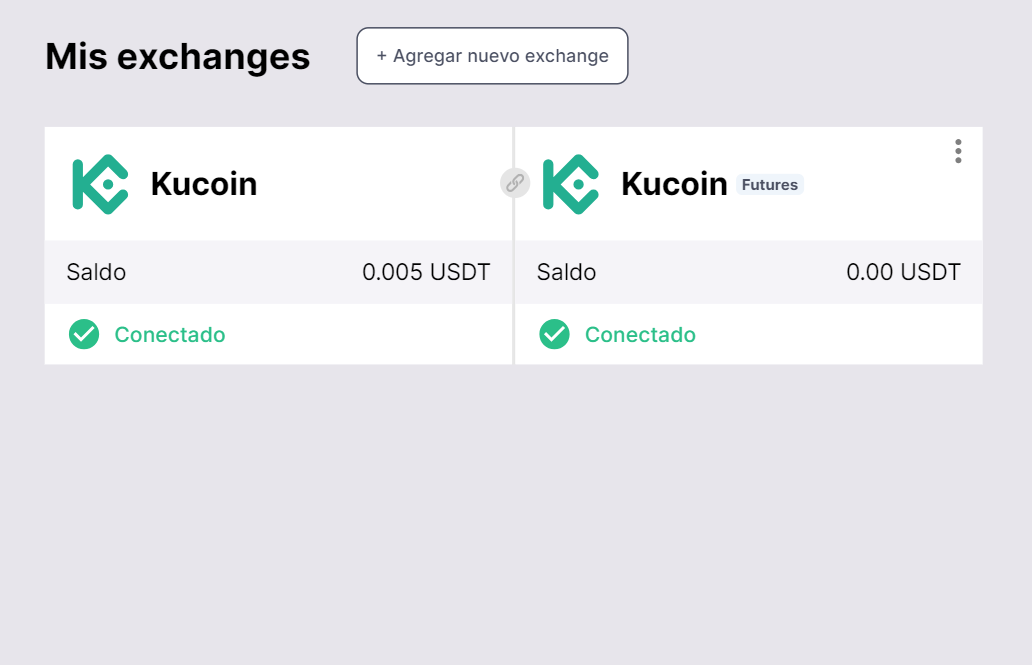Open the three-dot options menu
Screen dimensions: 1032x665
point(958,151)
